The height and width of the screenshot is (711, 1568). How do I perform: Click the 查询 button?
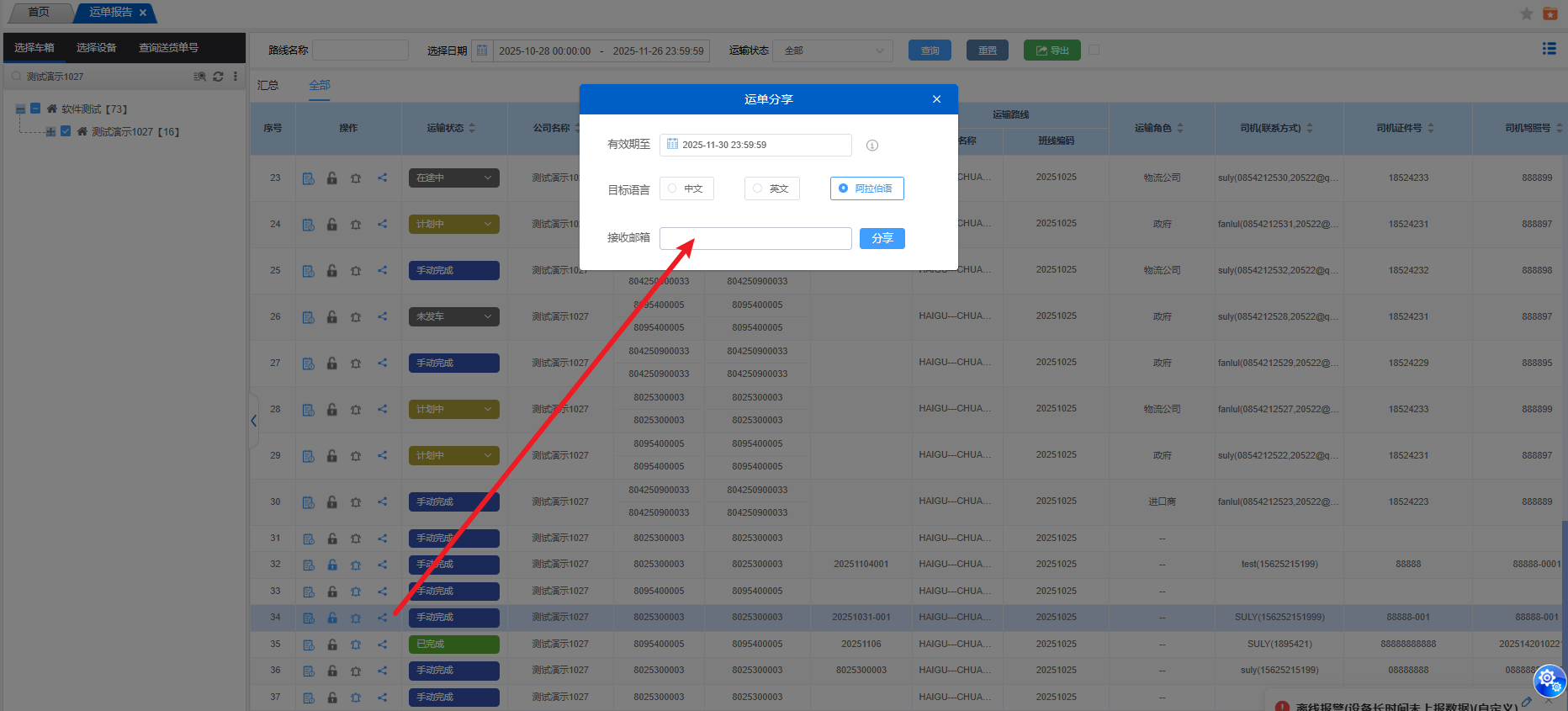tap(930, 50)
